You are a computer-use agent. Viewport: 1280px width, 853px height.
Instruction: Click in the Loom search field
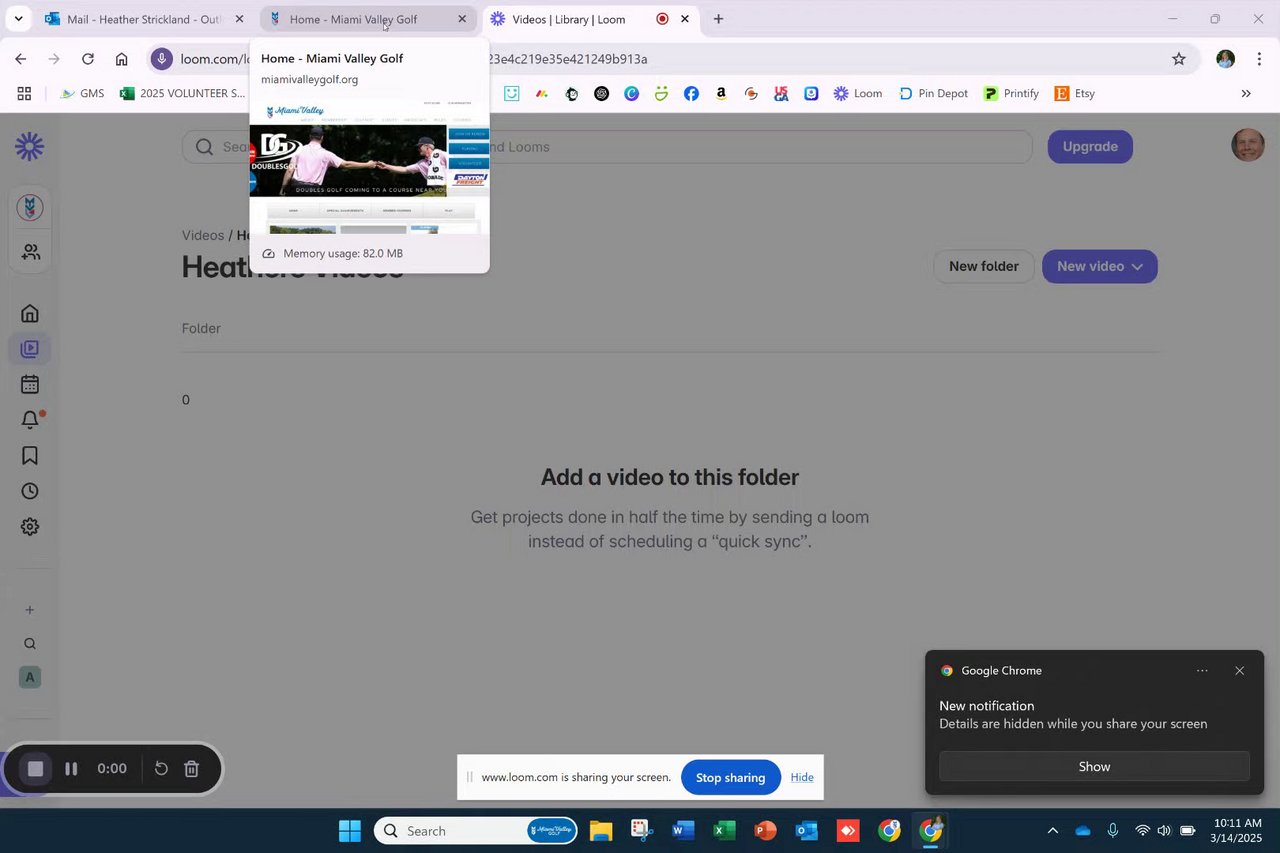pos(607,147)
